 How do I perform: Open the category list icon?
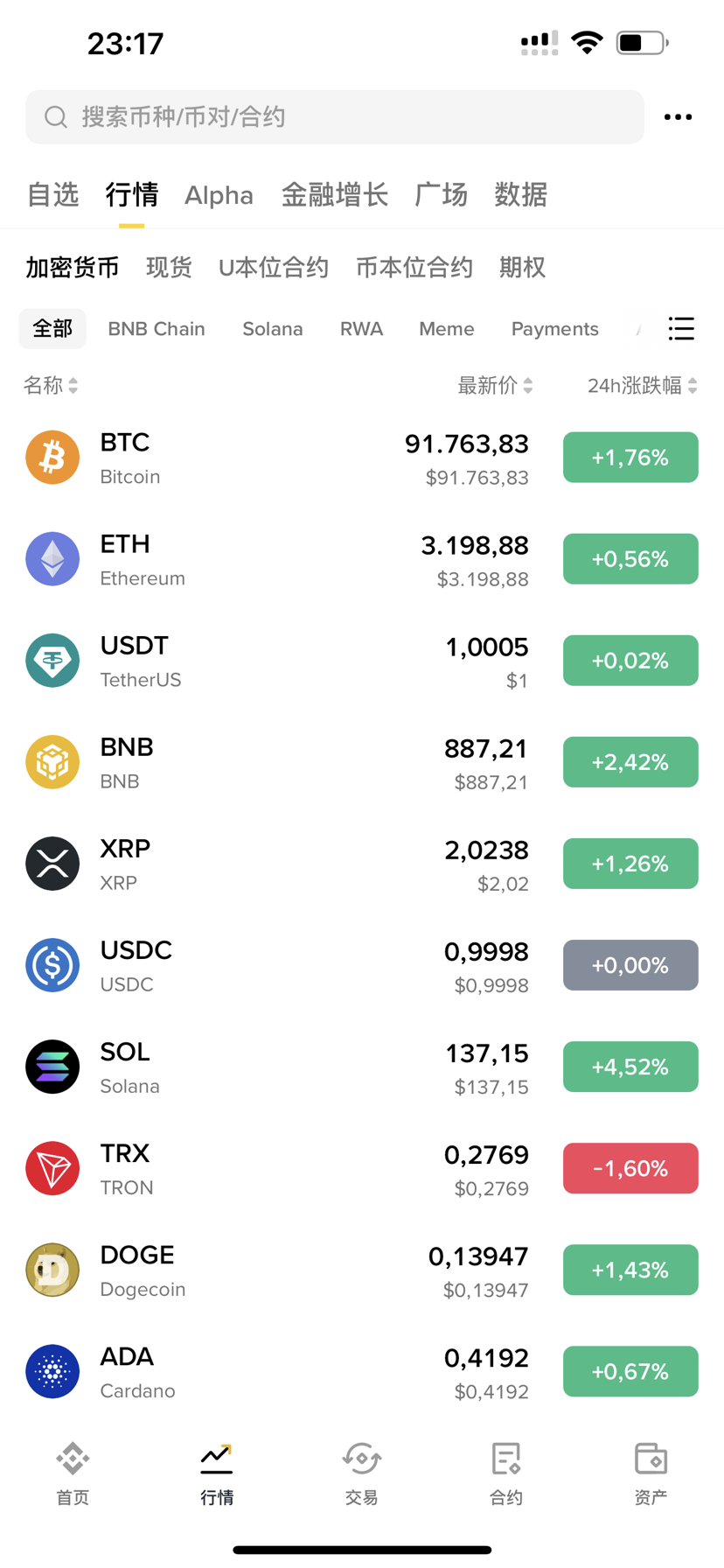pos(681,329)
